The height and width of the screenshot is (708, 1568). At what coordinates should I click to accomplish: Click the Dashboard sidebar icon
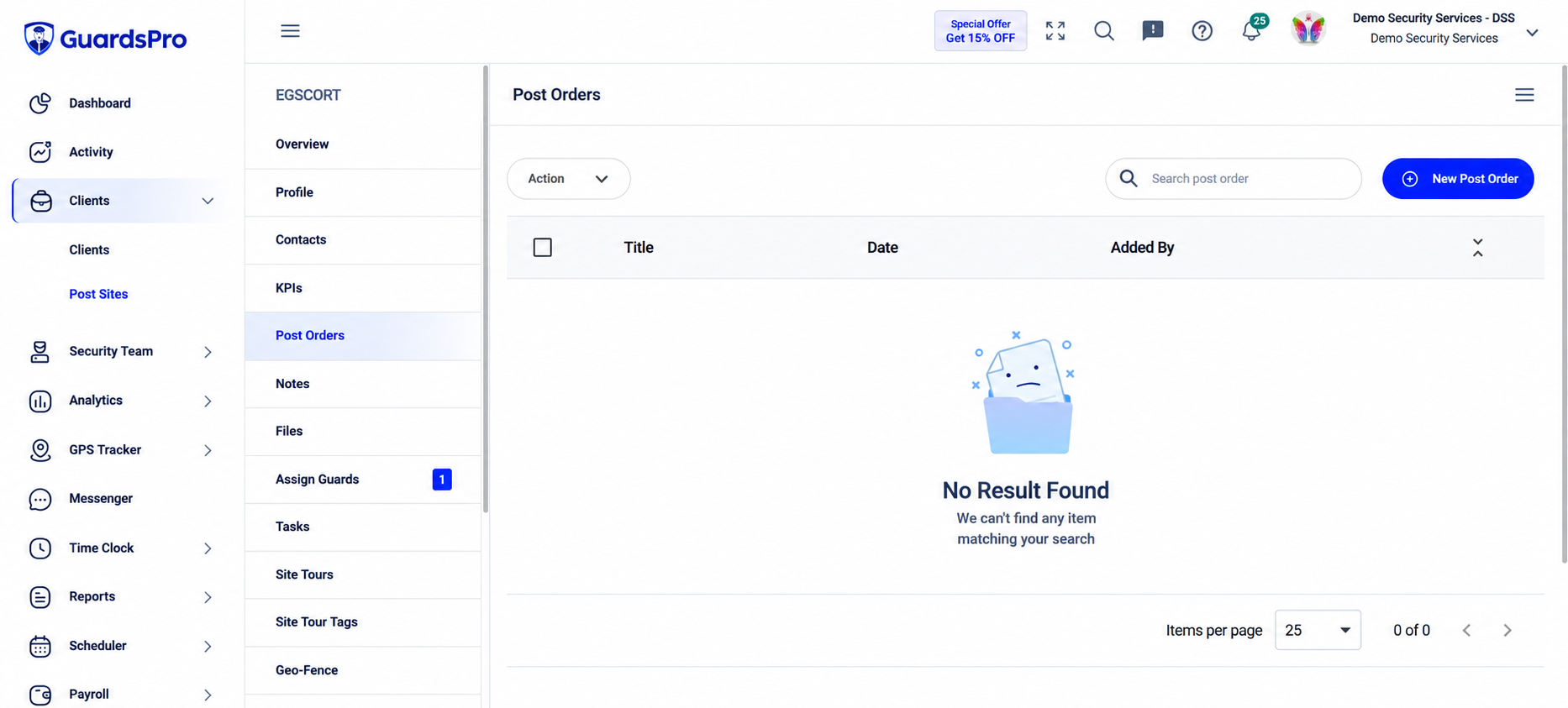pos(40,103)
